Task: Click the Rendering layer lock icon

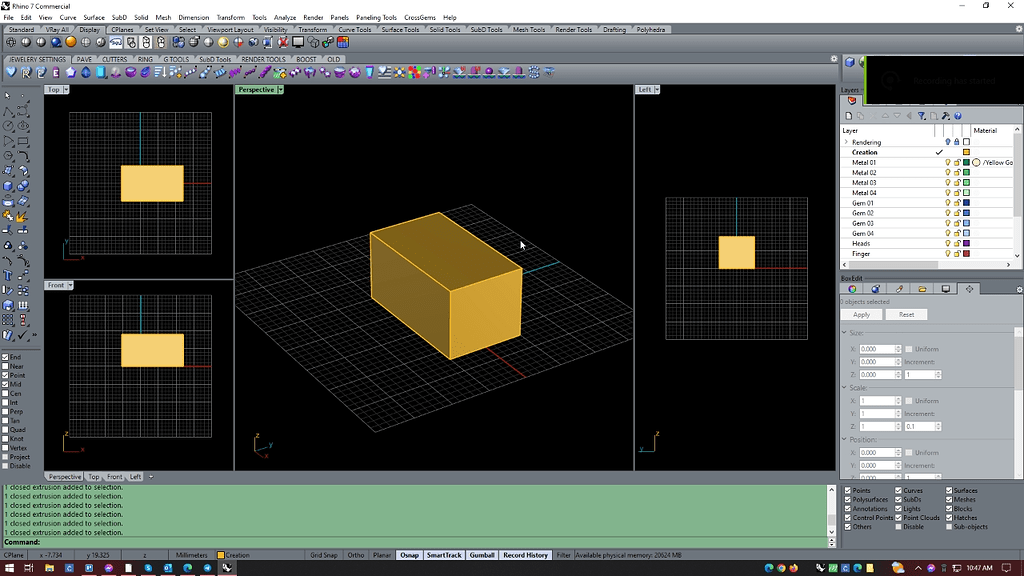Action: 956,142
